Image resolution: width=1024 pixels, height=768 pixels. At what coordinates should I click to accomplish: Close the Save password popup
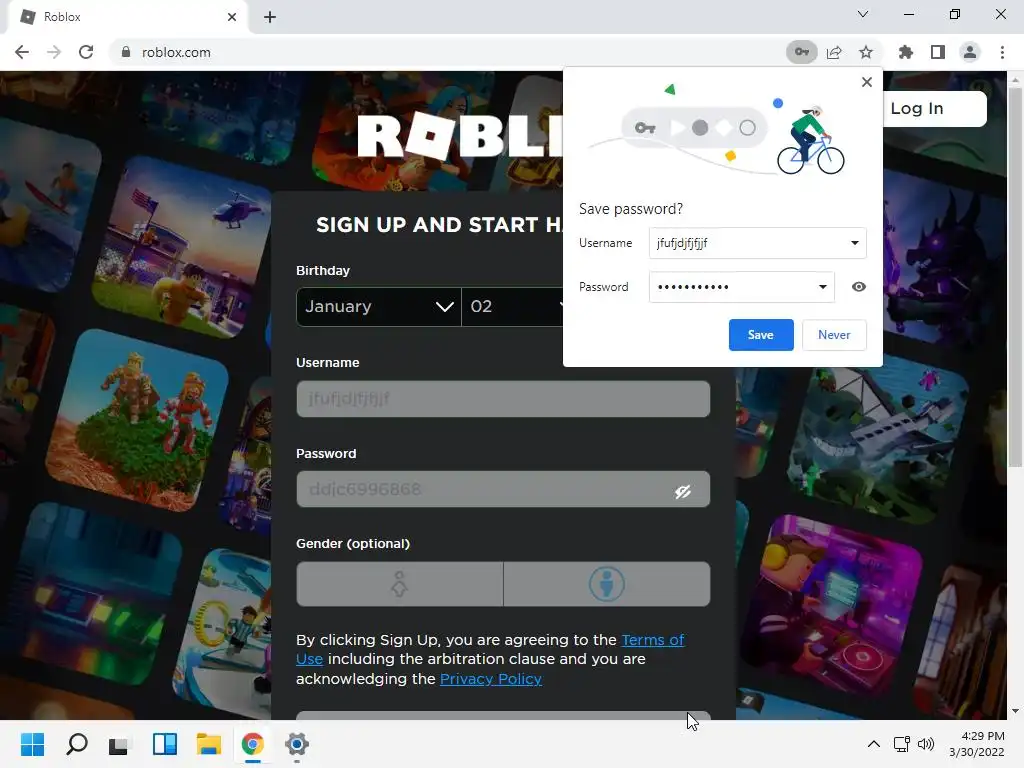pyautogui.click(x=867, y=82)
